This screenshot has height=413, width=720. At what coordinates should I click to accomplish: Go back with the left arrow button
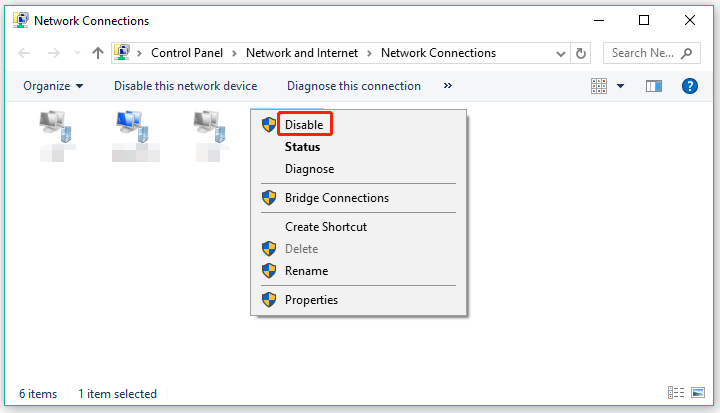[24, 53]
